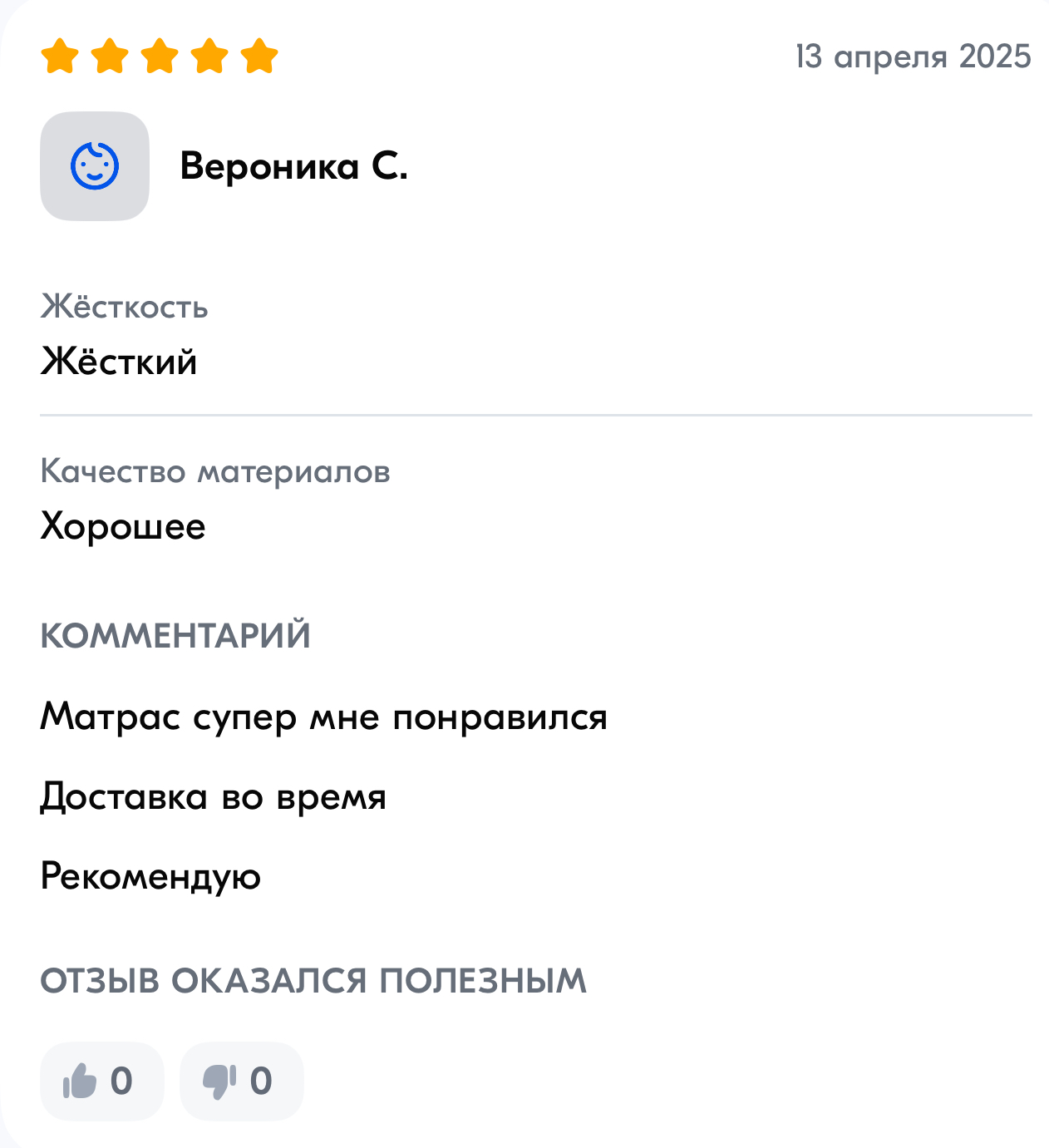The height and width of the screenshot is (1148, 1049).
Task: Click the reviewer name Вероника С.
Action: tap(293, 166)
